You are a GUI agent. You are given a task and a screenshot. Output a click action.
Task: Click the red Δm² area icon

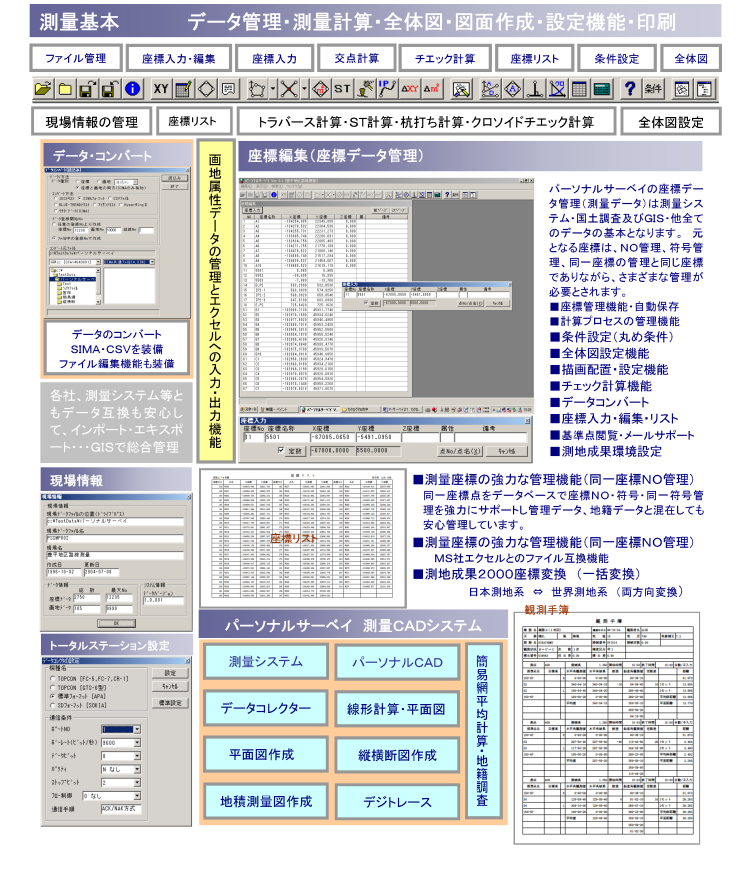431,89
